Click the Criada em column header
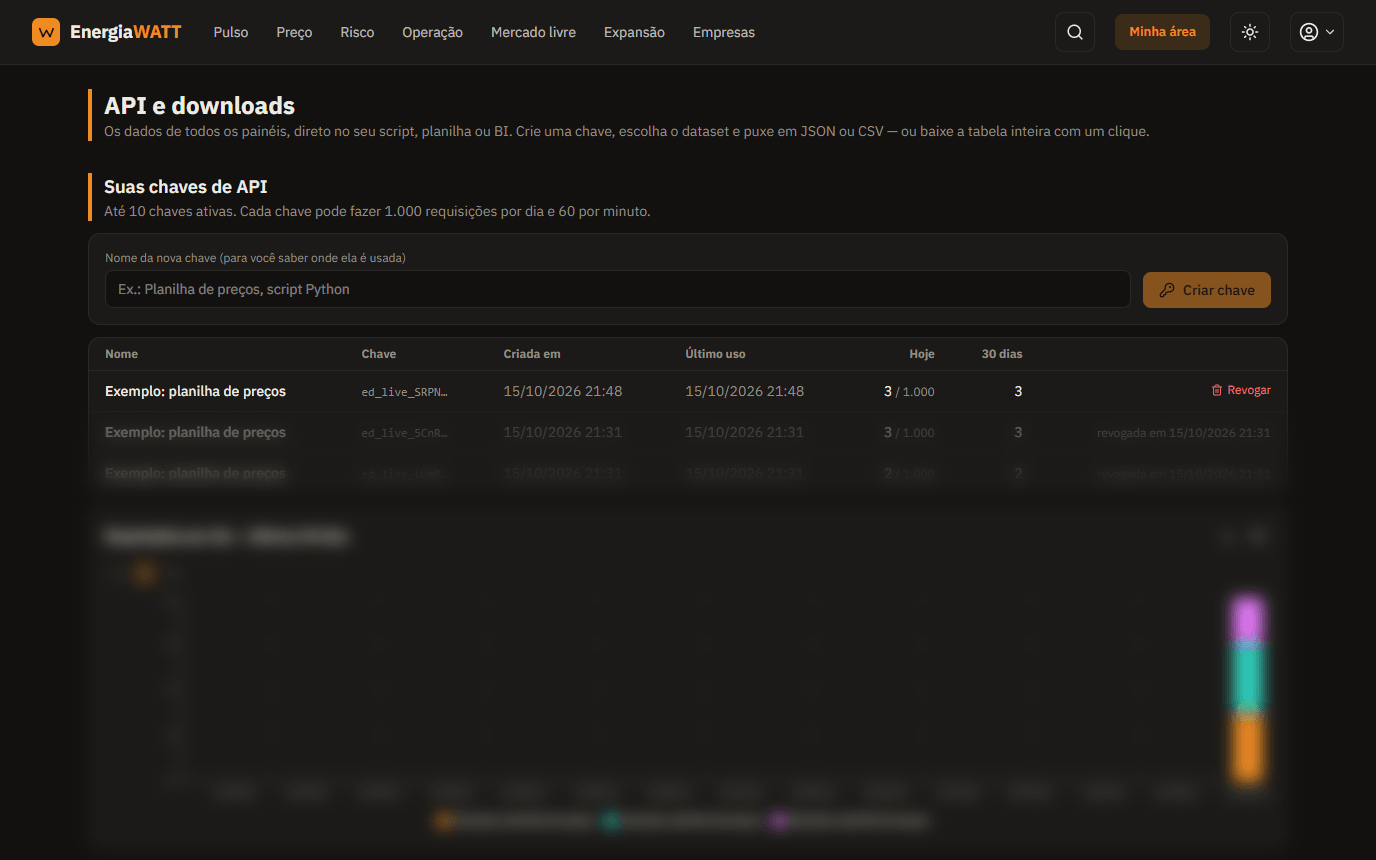 (532, 354)
